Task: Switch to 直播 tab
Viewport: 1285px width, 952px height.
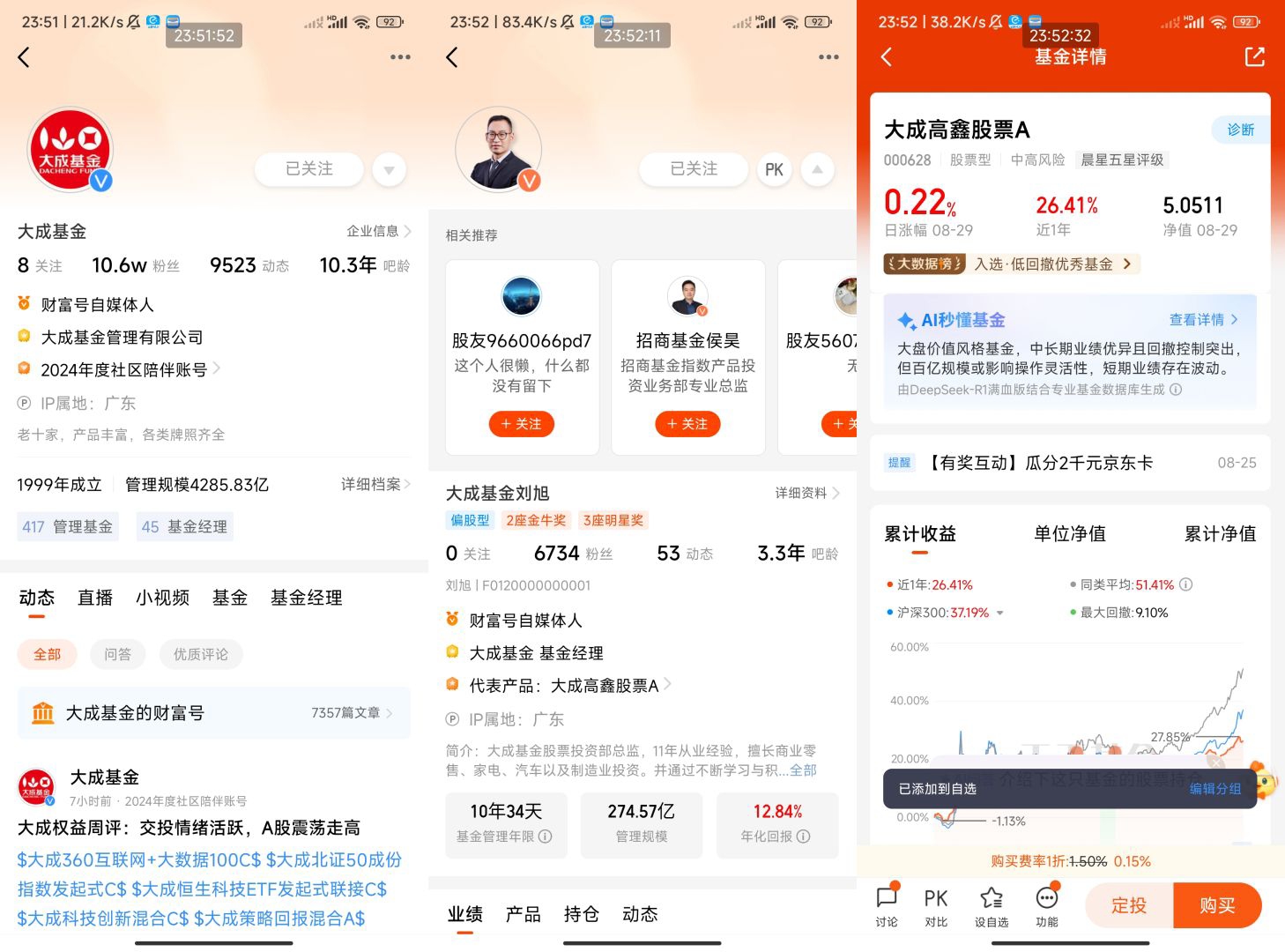Action: tap(95, 598)
